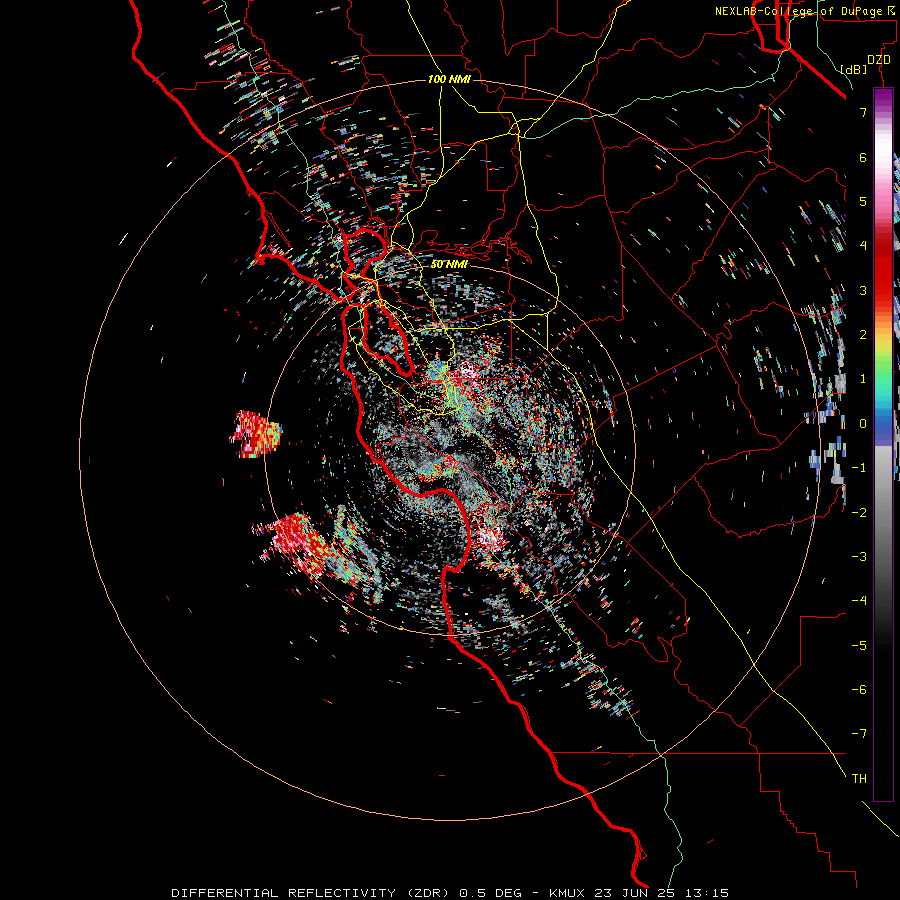Click the "50 NMI" range ring label
The width and height of the screenshot is (900, 900).
[x=449, y=264]
